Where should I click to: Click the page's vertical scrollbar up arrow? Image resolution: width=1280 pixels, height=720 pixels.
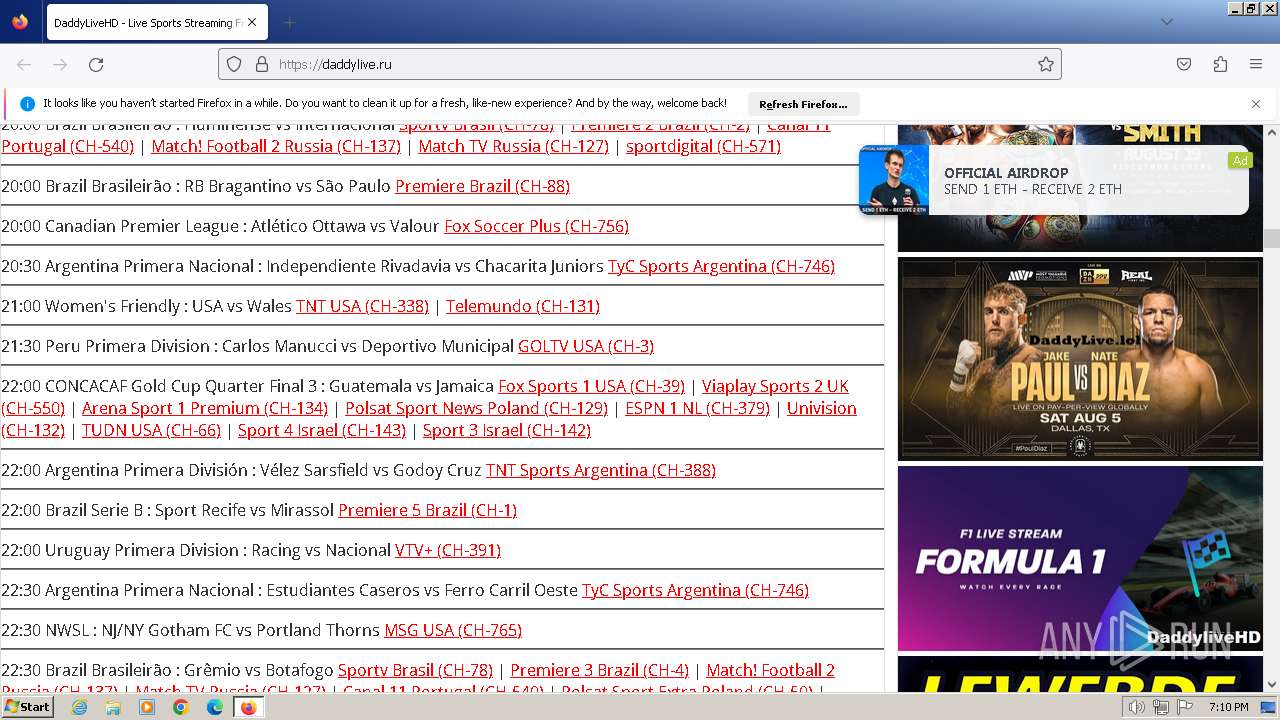pos(1272,132)
